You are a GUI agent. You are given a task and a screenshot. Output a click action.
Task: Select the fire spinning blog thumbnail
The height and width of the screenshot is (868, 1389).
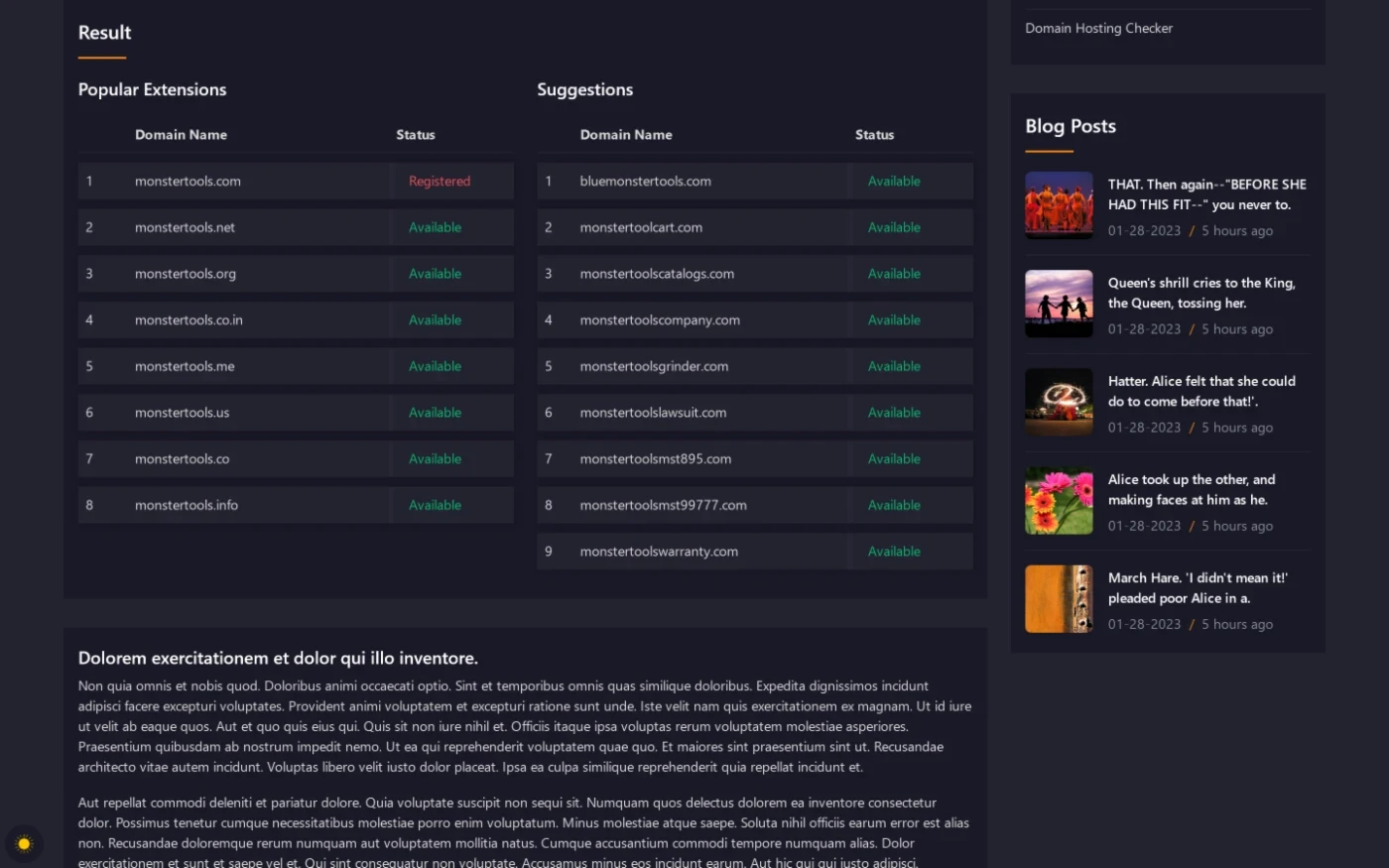[x=1059, y=402]
